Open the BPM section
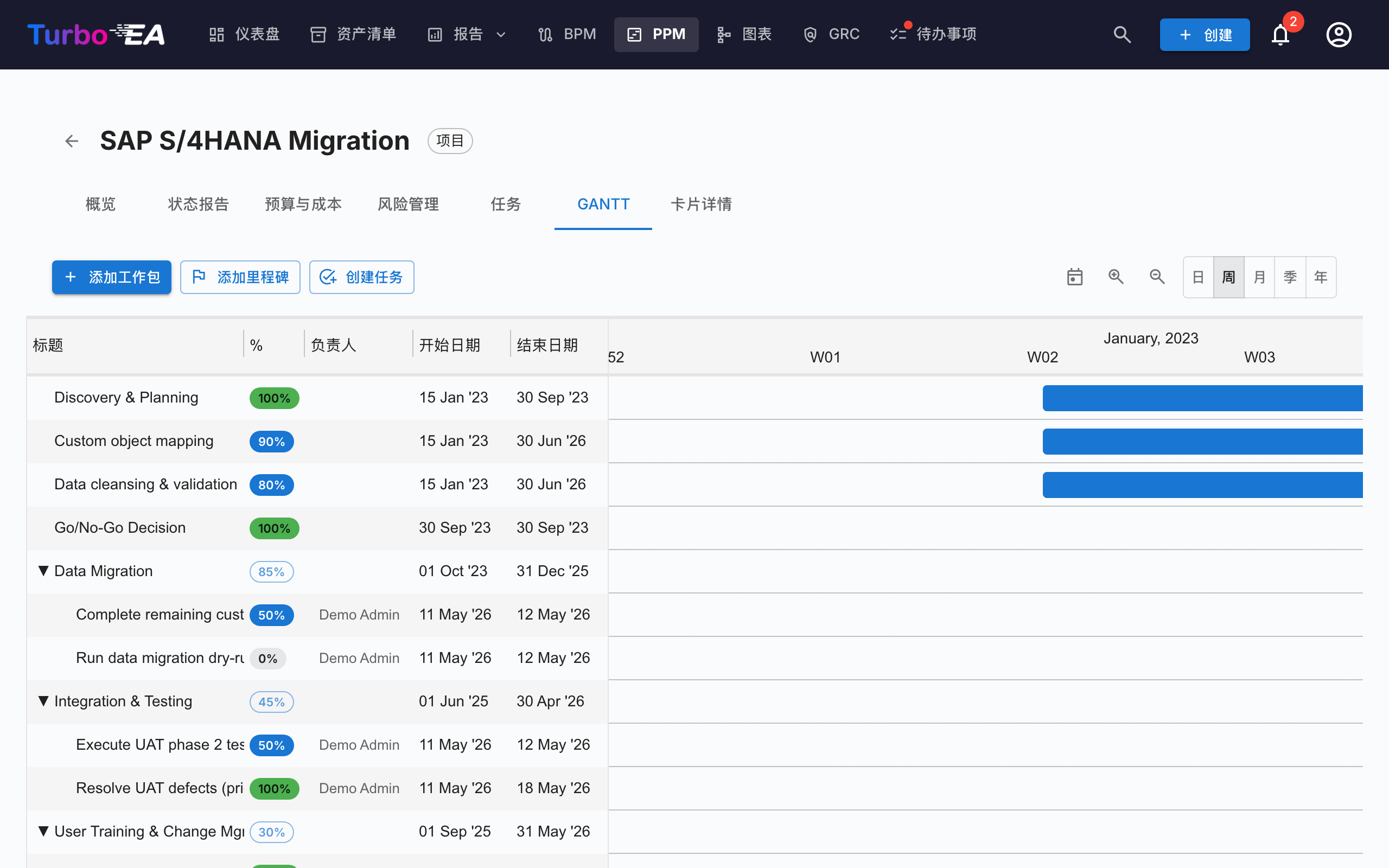1389x868 pixels. pos(568,34)
